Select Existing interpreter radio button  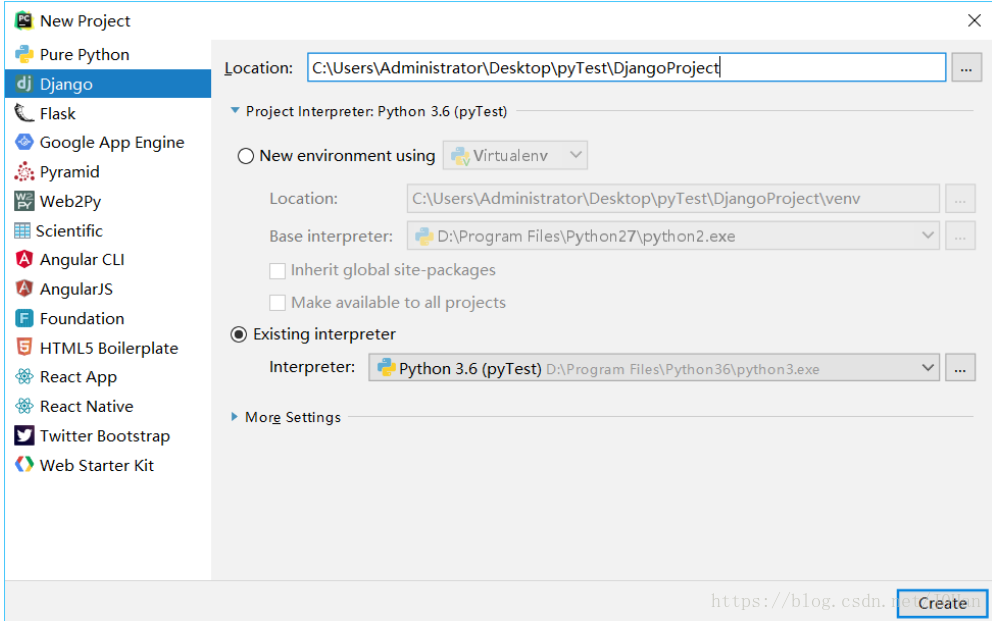click(x=239, y=334)
